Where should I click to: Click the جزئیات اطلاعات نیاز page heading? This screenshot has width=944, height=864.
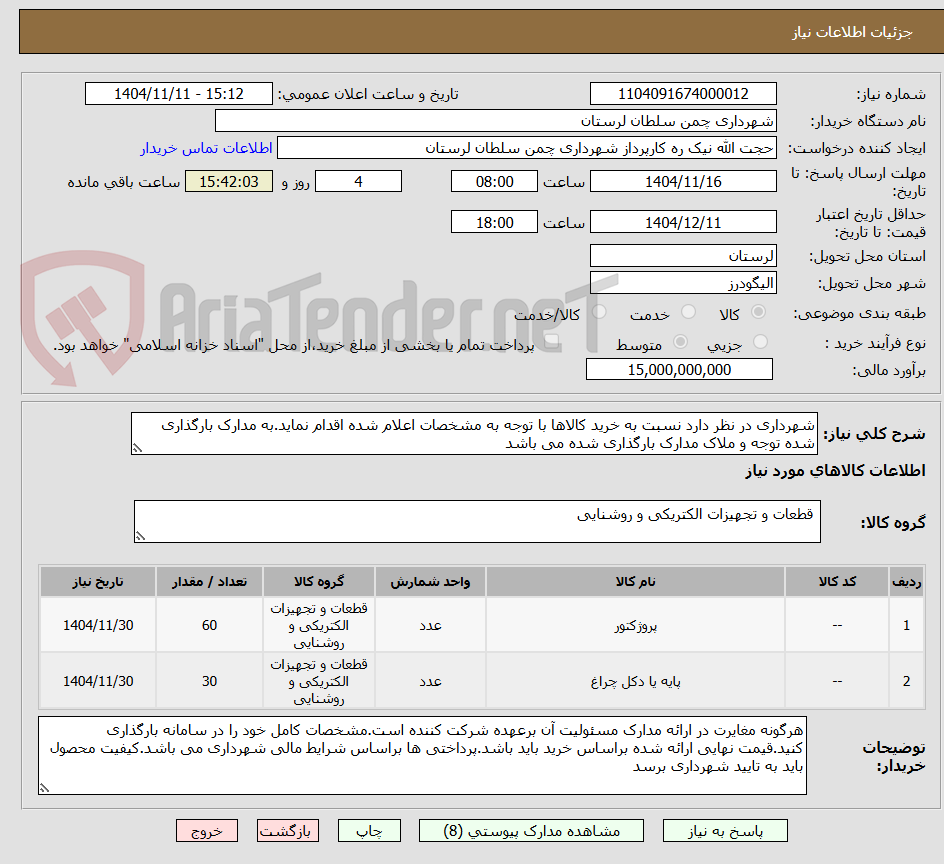pyautogui.click(x=852, y=32)
